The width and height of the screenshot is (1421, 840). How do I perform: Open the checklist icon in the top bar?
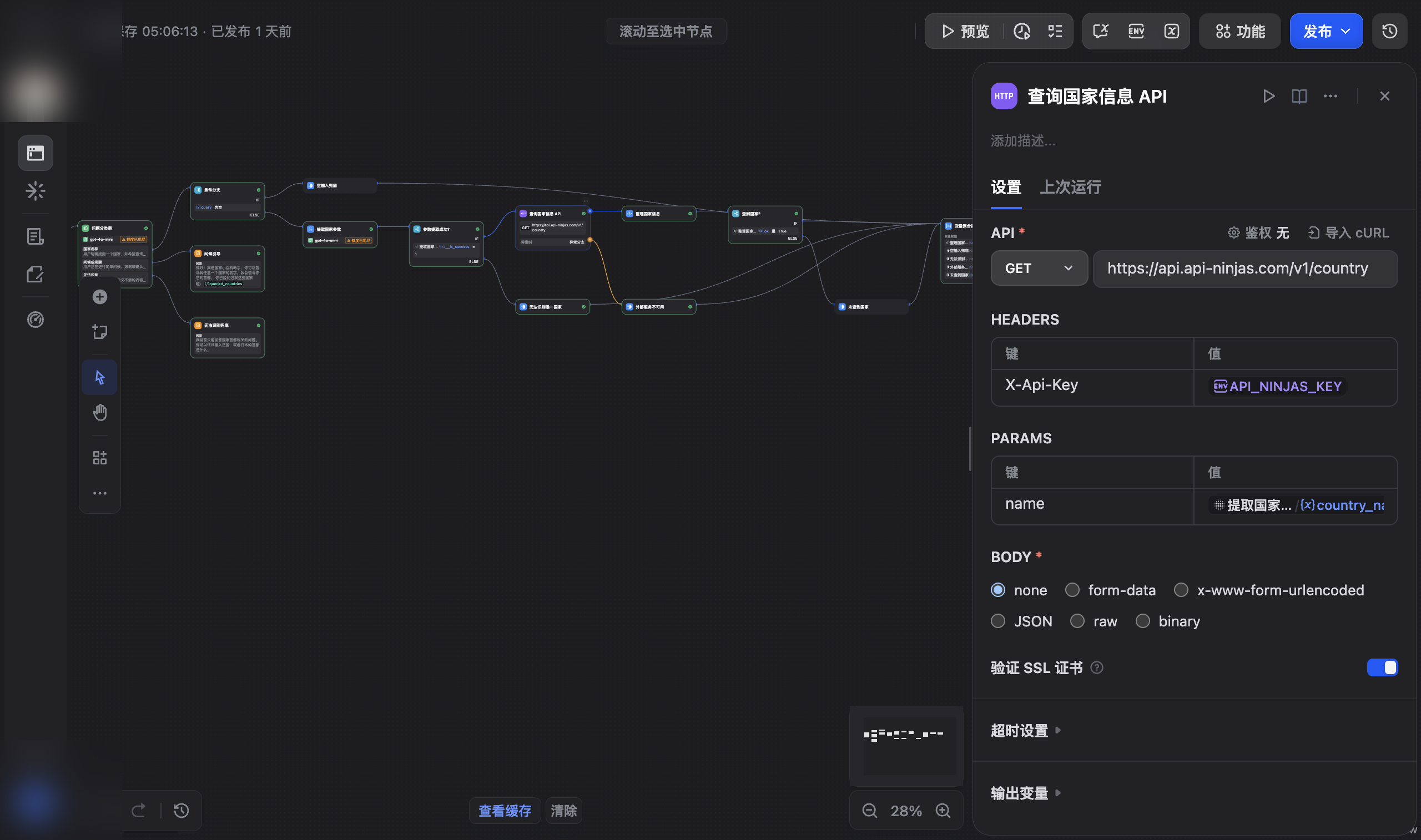tap(1055, 31)
